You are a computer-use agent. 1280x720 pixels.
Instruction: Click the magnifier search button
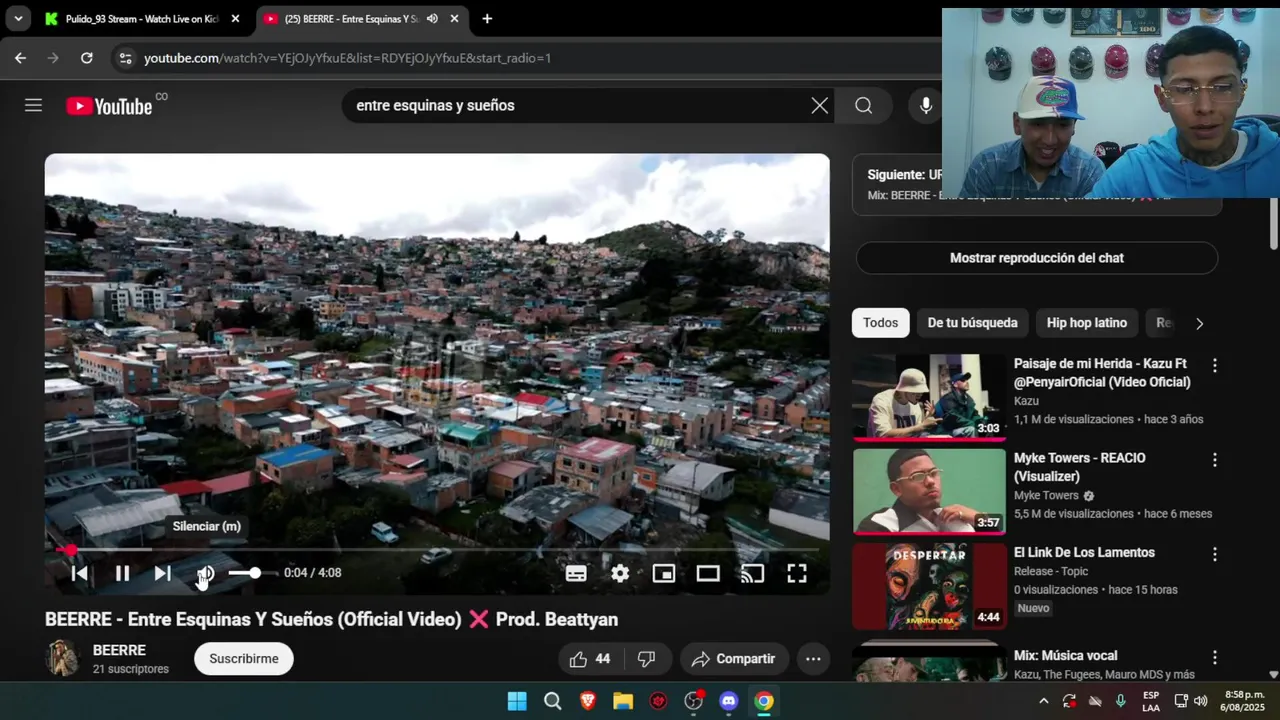[x=864, y=105]
